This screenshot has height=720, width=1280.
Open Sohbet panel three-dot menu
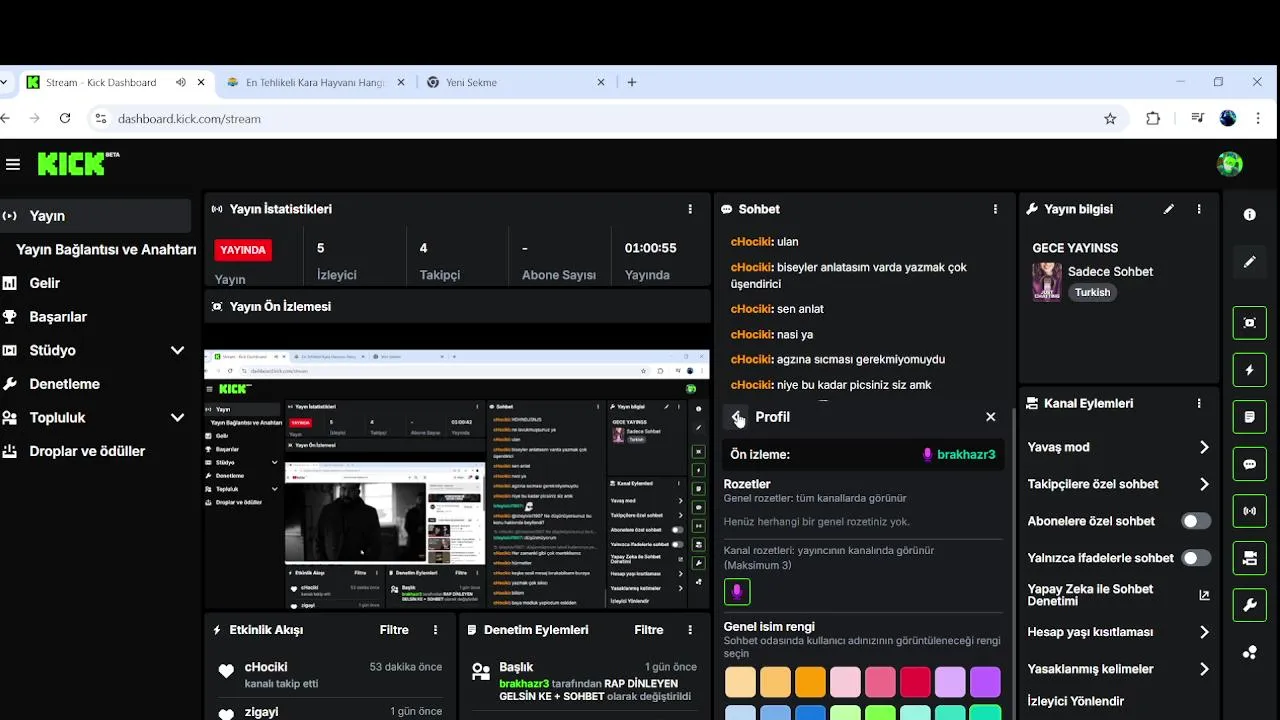coord(995,209)
